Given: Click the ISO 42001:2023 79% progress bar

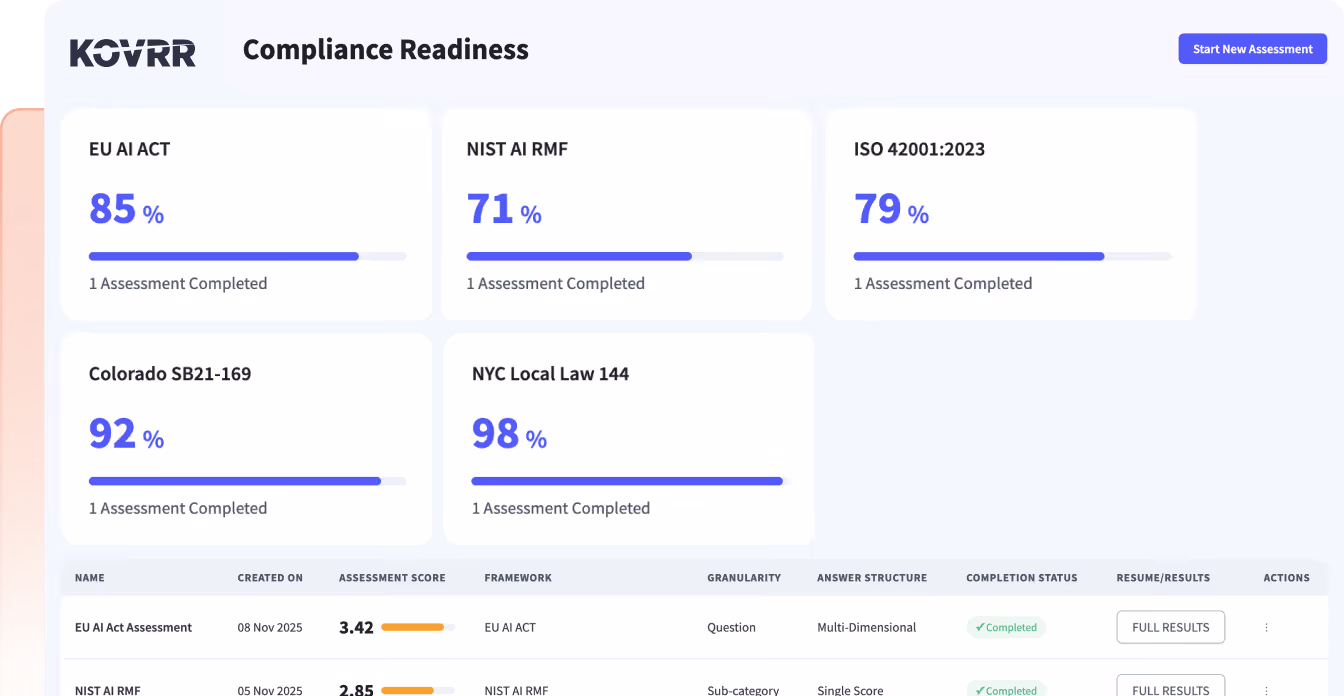Looking at the screenshot, I should point(1012,257).
